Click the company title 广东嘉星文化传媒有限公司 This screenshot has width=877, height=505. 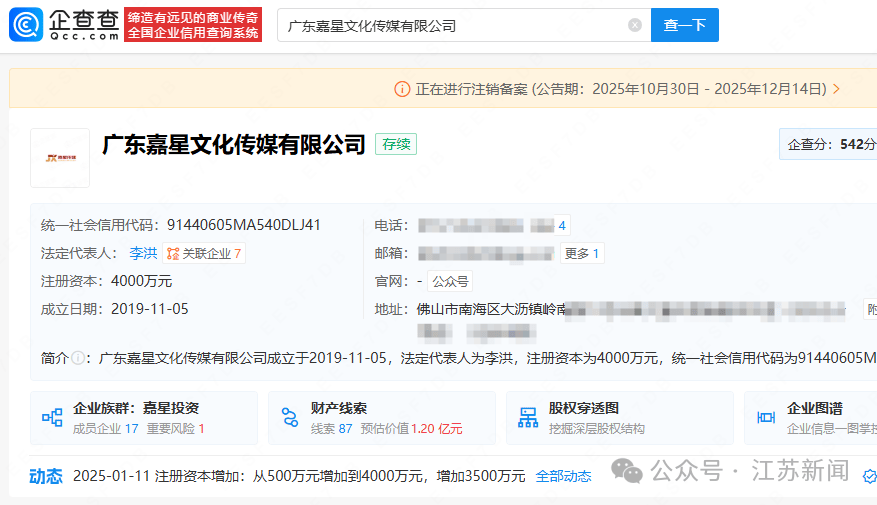[234, 145]
